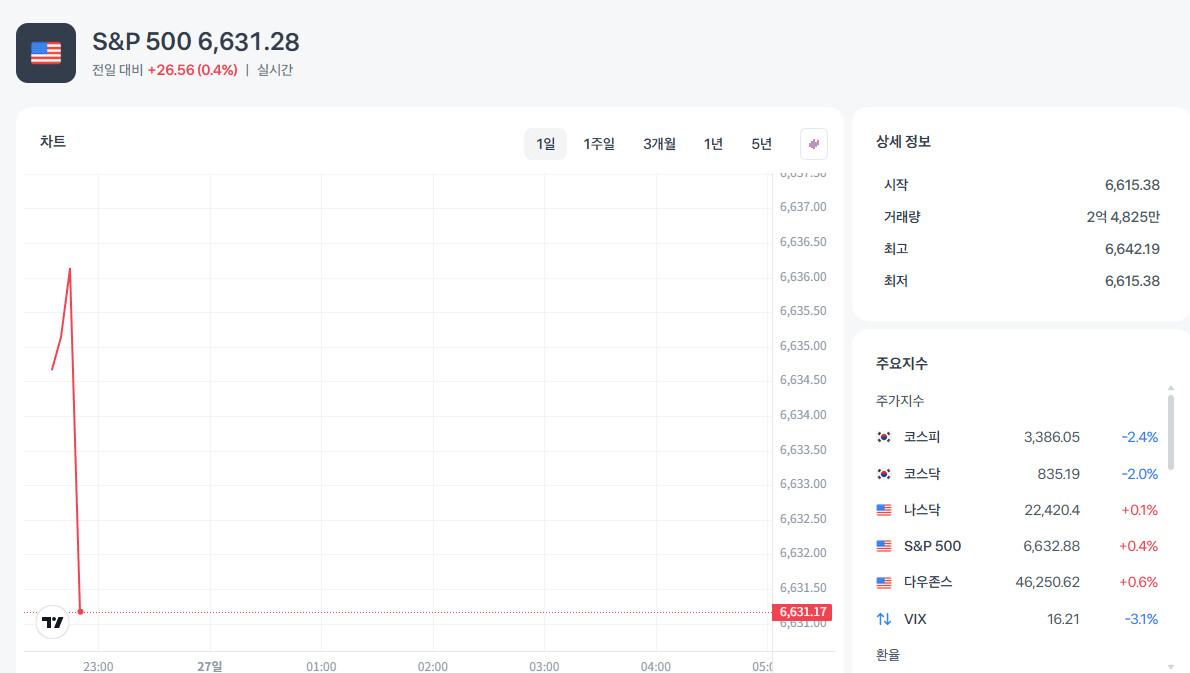Open the VIX index row
The height and width of the screenshot is (673, 1190).
tap(1017, 619)
